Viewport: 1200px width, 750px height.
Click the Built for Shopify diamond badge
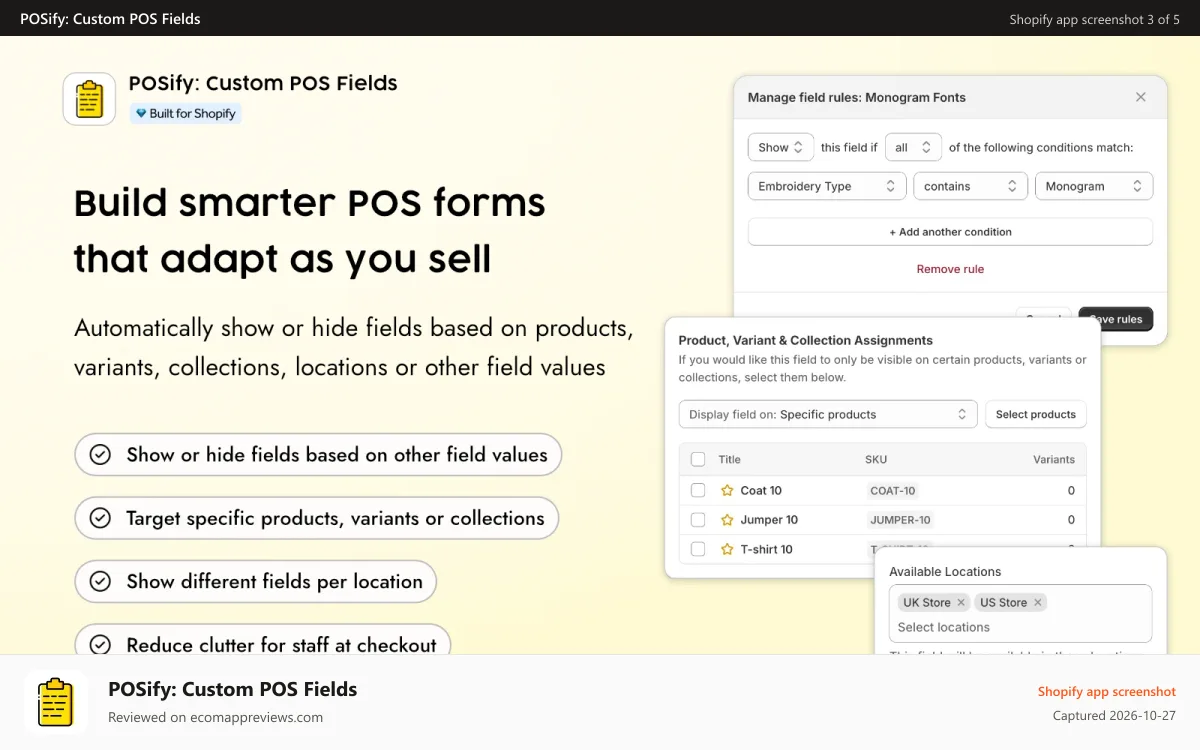[x=186, y=113]
